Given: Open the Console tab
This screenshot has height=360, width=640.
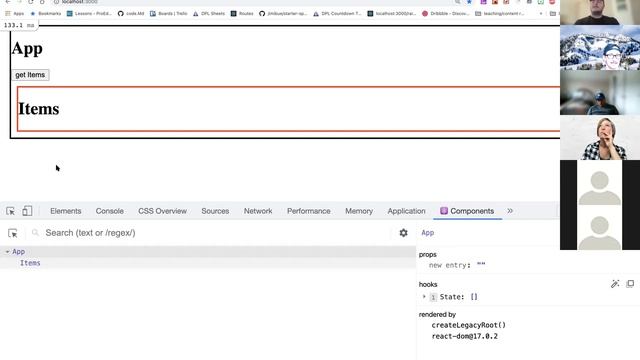Looking at the screenshot, I should click(x=109, y=211).
